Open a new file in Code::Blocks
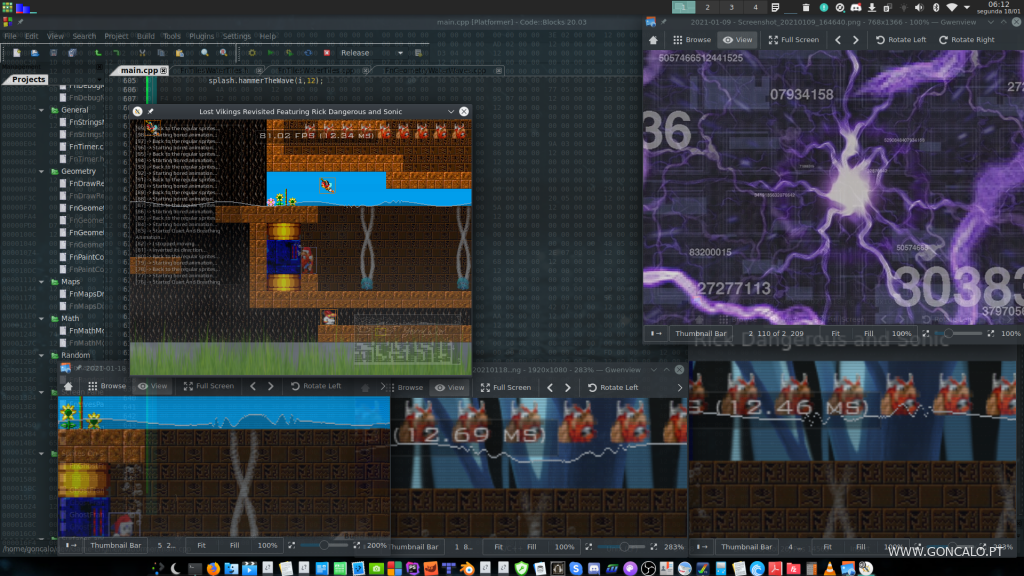 point(15,53)
